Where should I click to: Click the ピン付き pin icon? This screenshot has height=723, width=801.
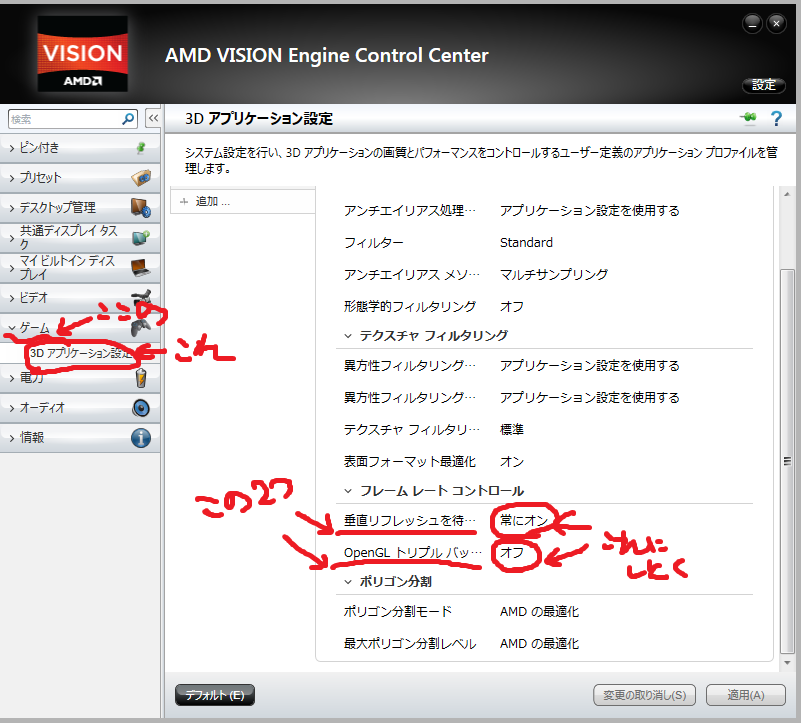[141, 148]
